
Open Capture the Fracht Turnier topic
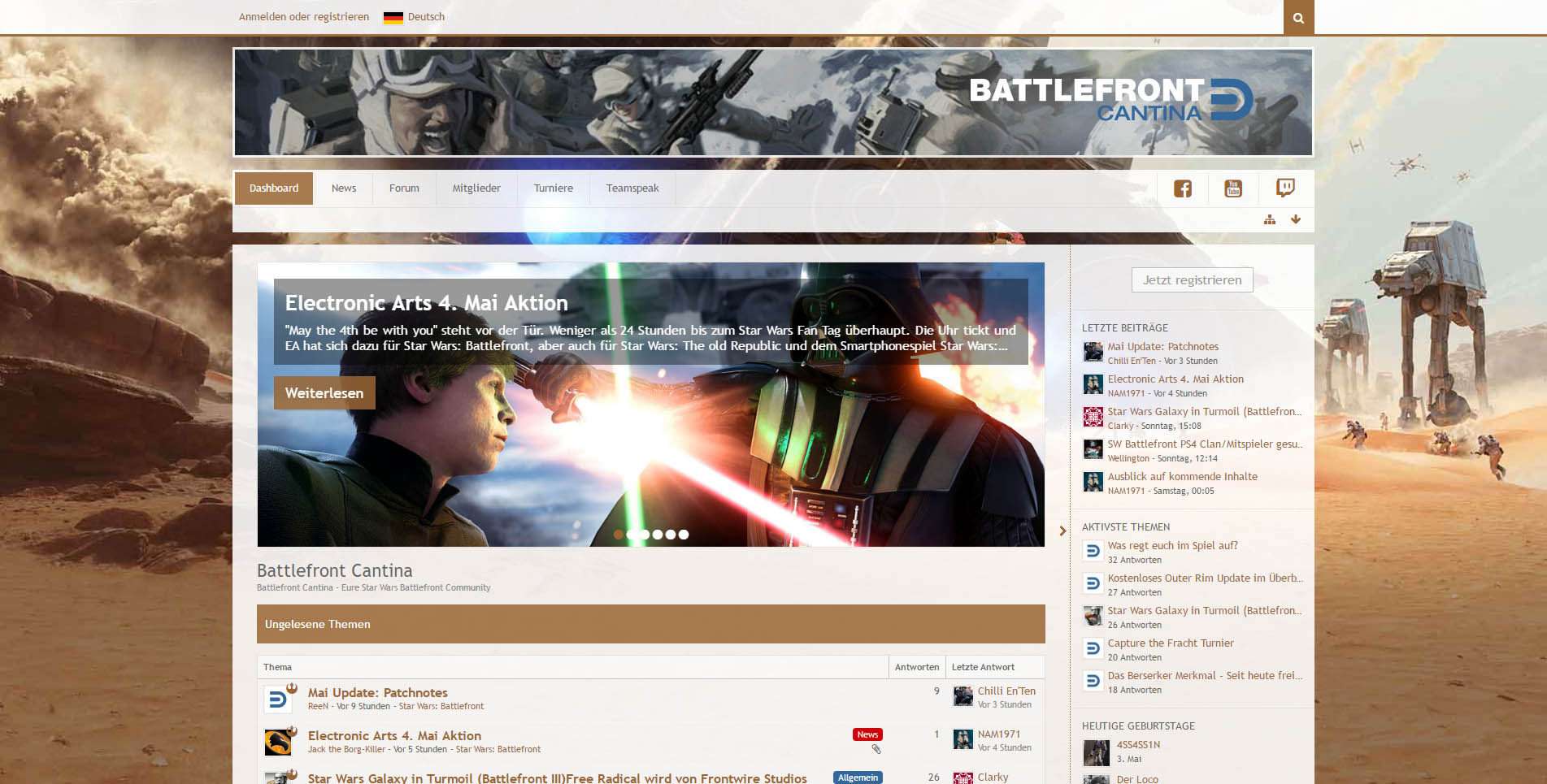1171,643
